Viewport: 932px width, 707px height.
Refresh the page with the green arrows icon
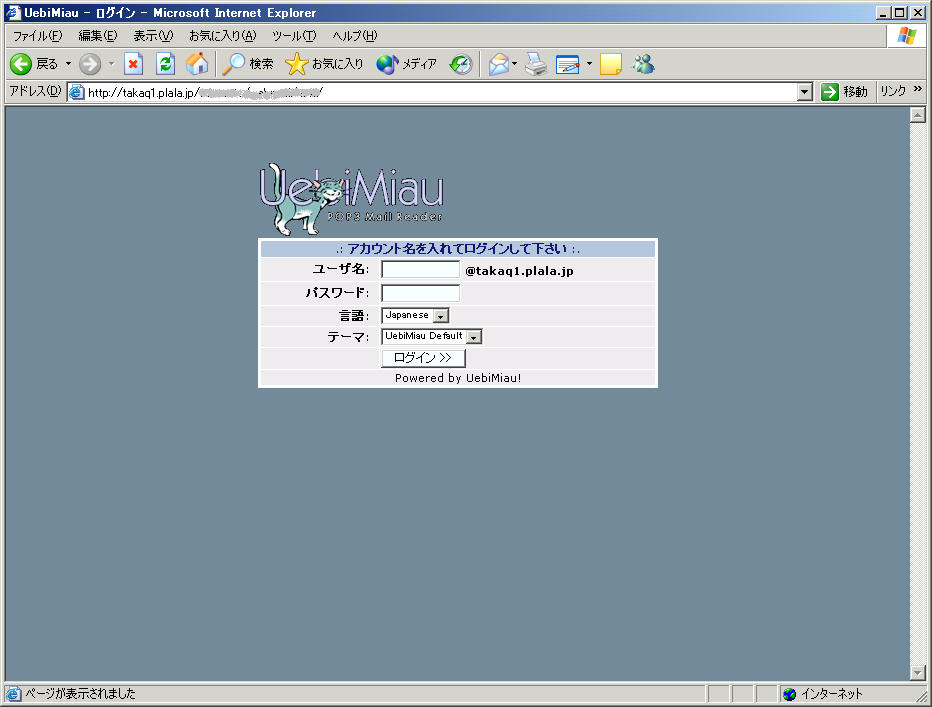165,64
